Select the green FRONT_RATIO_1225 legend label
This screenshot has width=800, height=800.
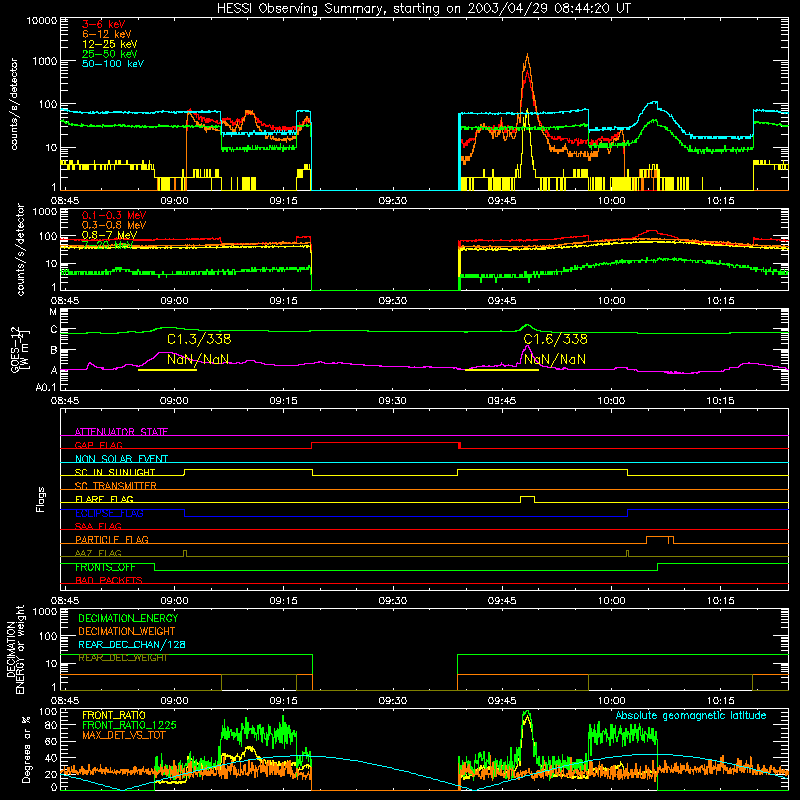point(129,725)
